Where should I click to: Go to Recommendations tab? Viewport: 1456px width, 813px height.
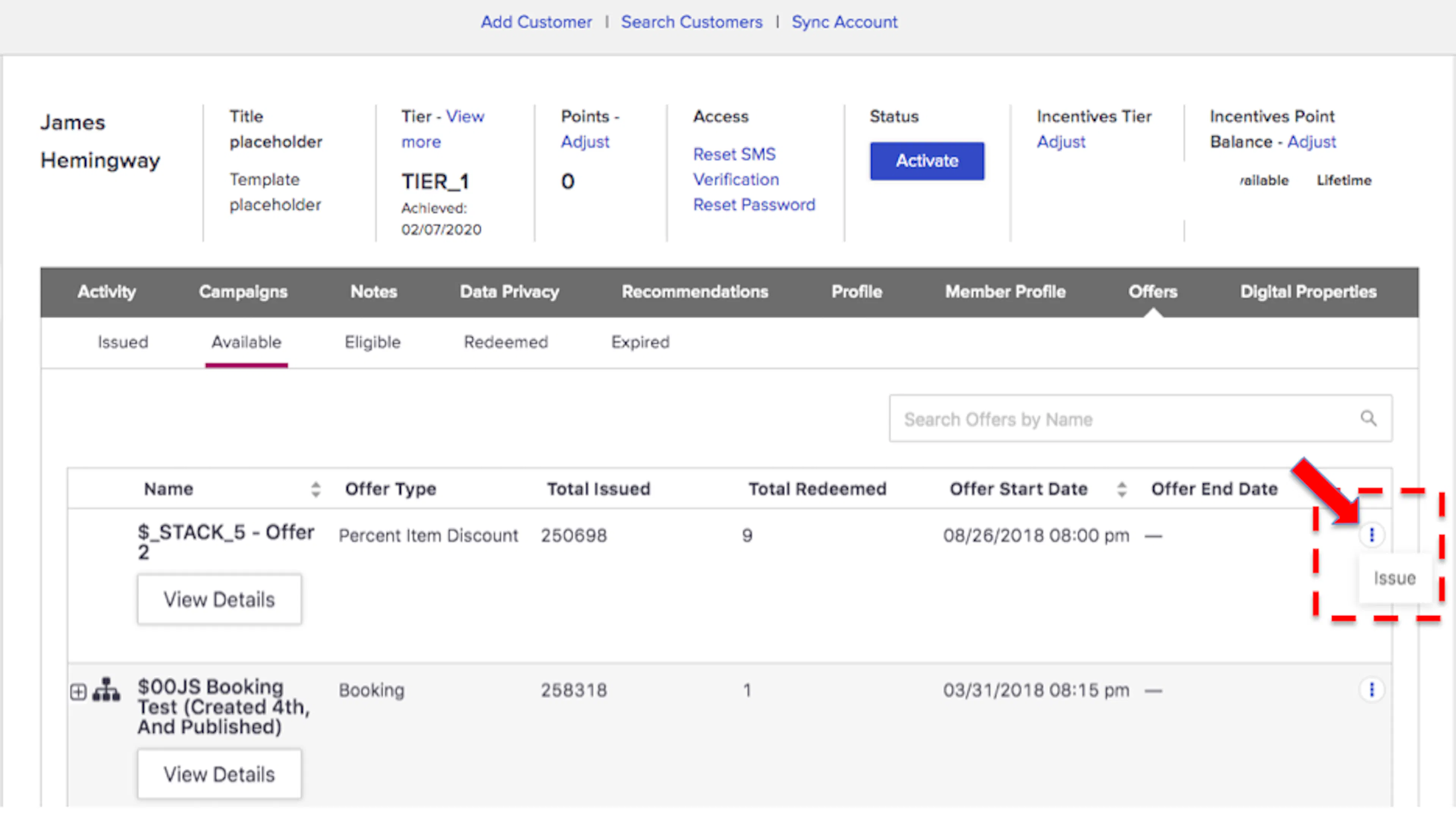[695, 292]
